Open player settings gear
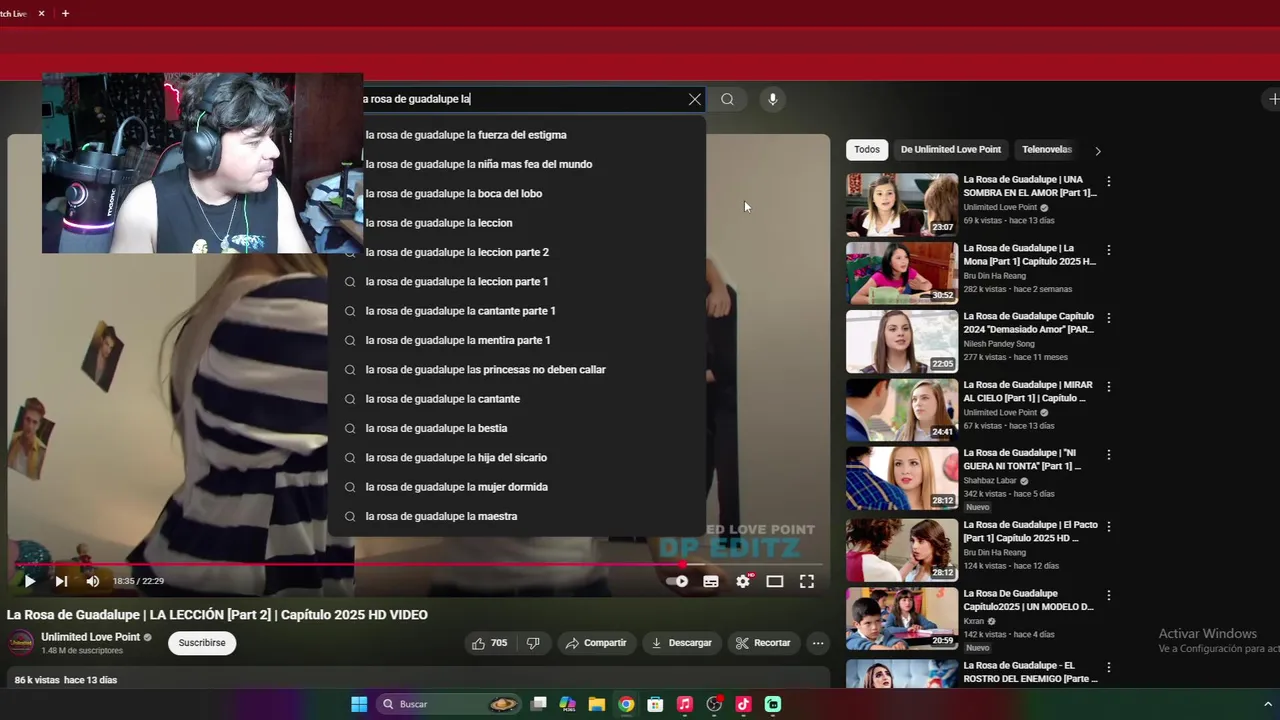This screenshot has width=1280, height=720. pyautogui.click(x=743, y=581)
